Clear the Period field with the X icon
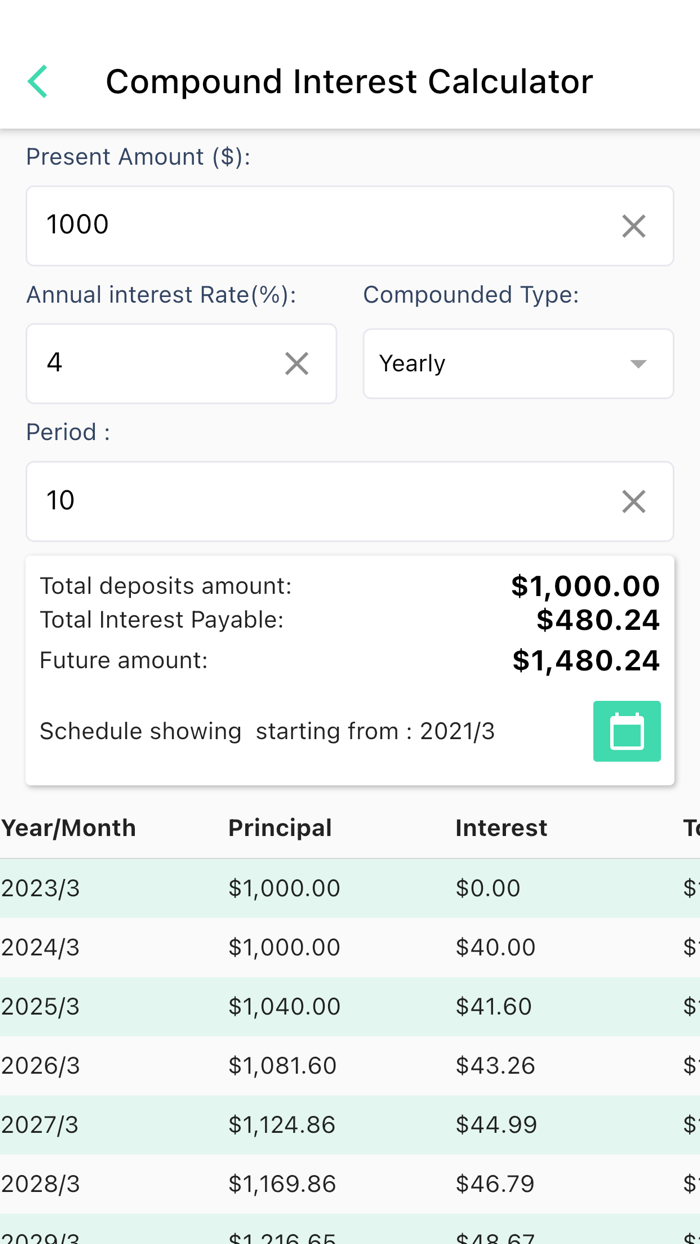This screenshot has height=1244, width=700. tap(633, 501)
